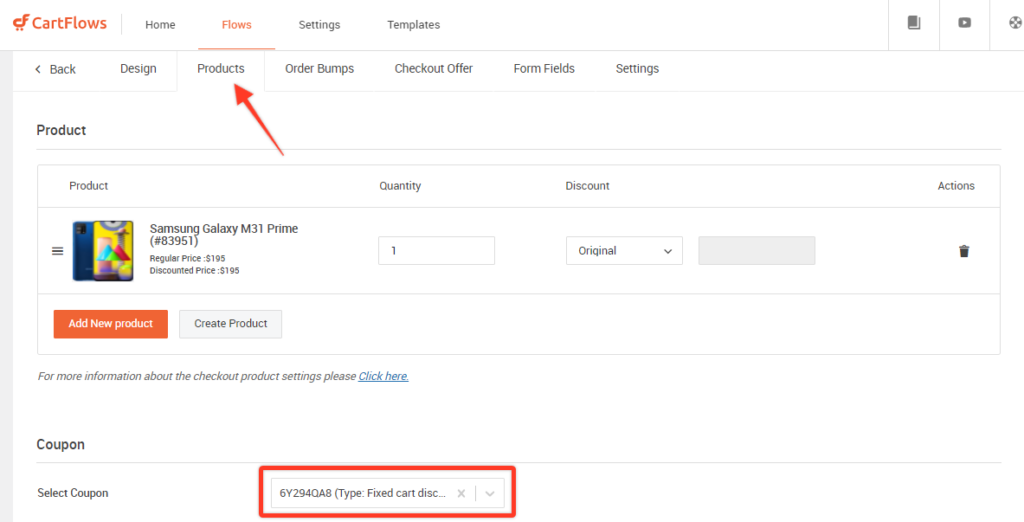
Task: Open the Templates menu in top navigation
Action: point(413,25)
